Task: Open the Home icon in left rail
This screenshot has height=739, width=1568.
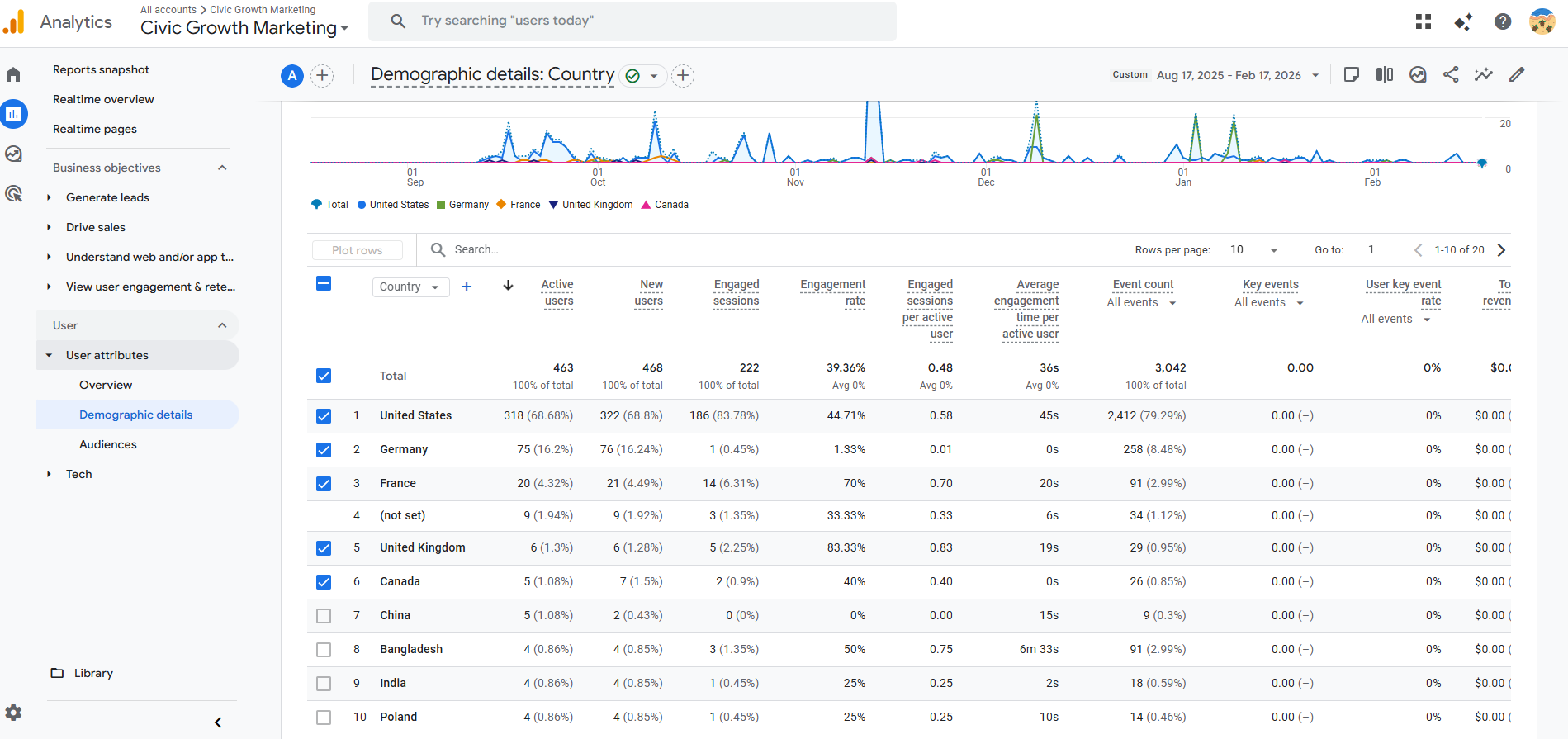Action: tap(13, 75)
